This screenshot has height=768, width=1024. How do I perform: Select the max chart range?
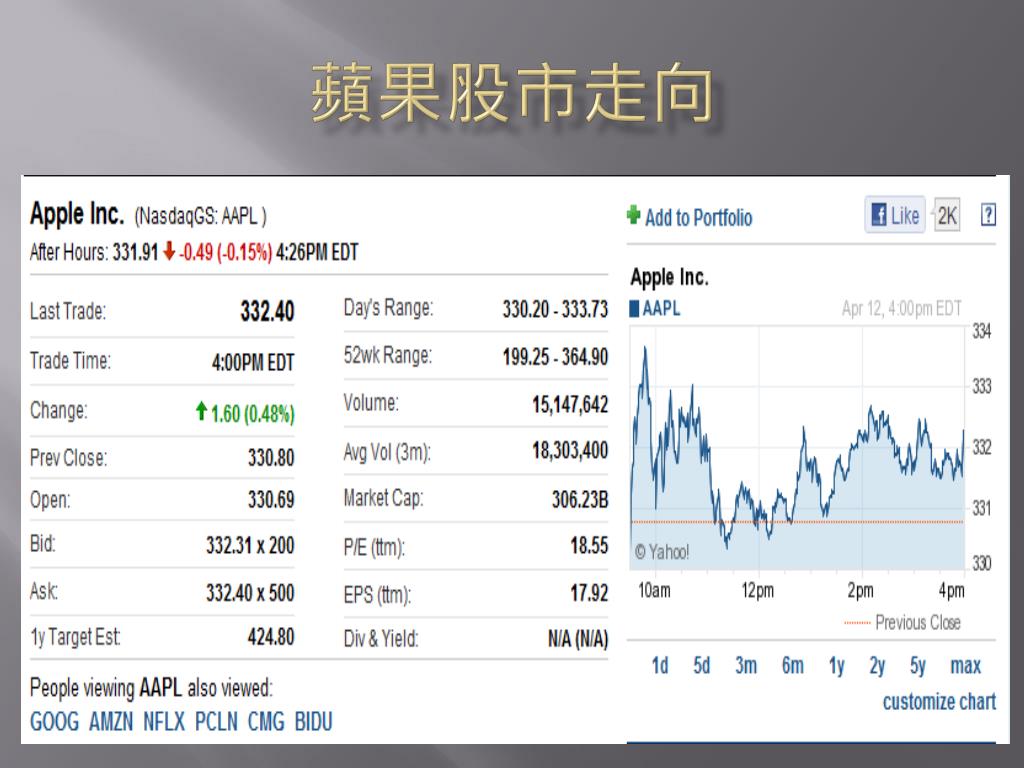pos(965,666)
